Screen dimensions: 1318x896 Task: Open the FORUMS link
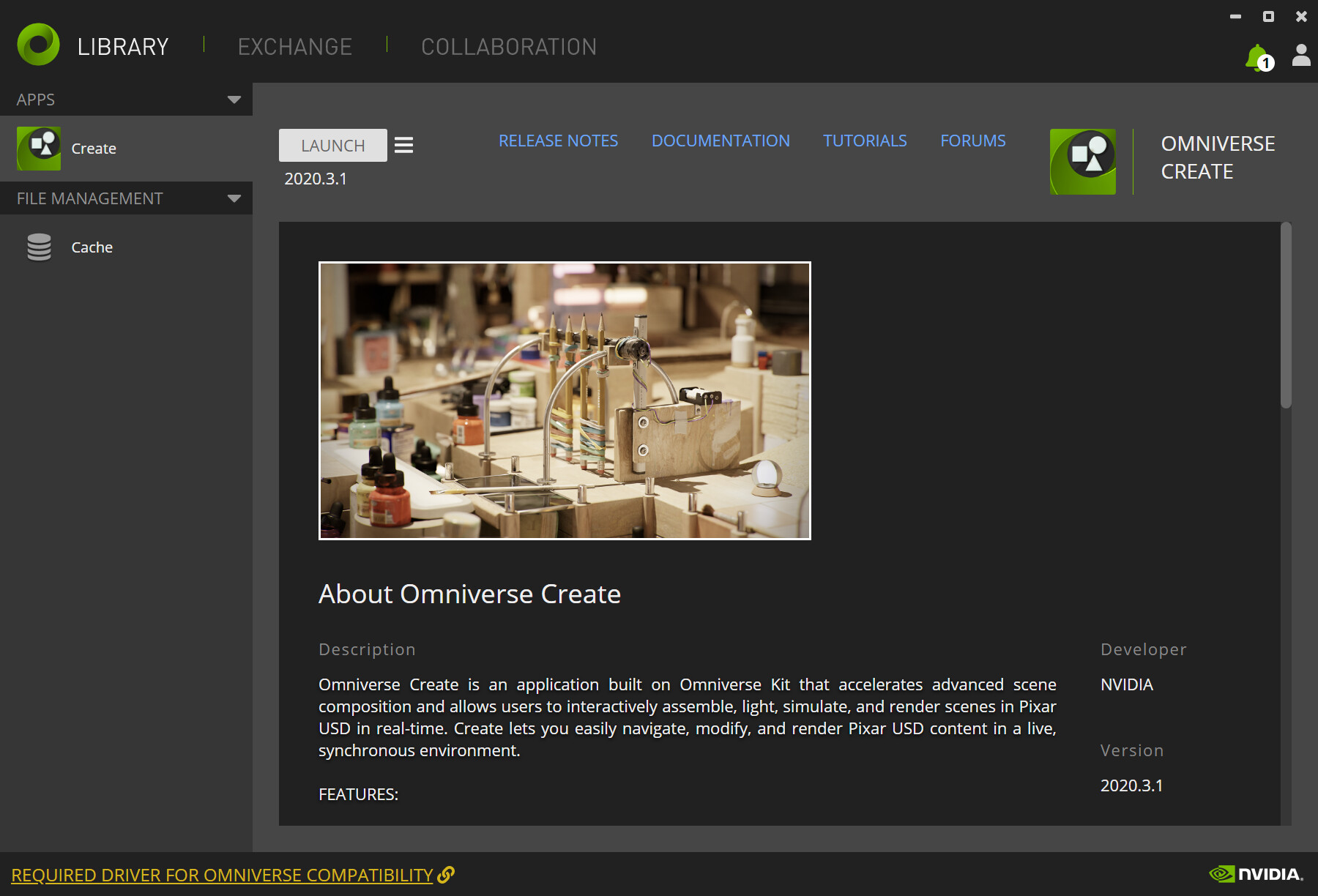click(x=973, y=141)
